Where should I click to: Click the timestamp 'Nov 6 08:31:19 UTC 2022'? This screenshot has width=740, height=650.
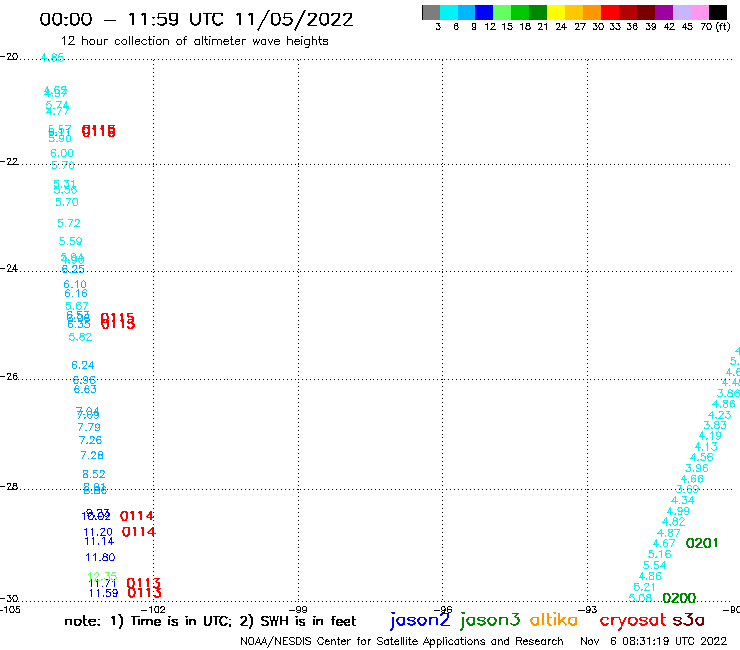click(x=654, y=641)
